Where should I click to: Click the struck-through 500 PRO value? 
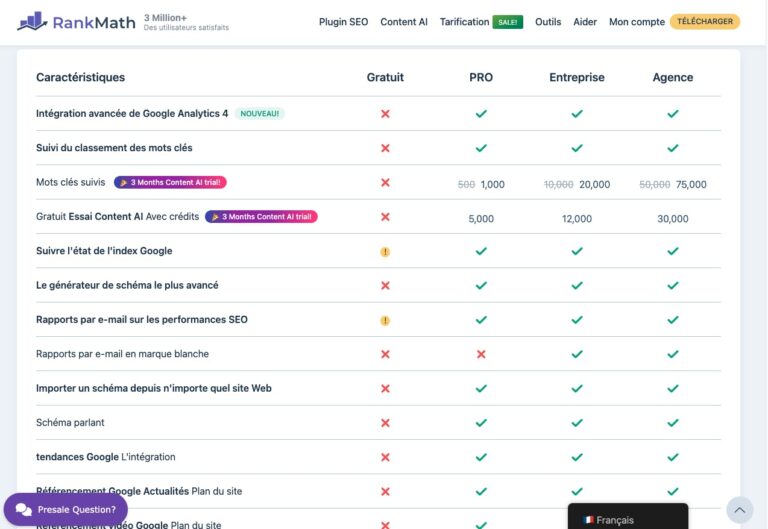pos(466,185)
